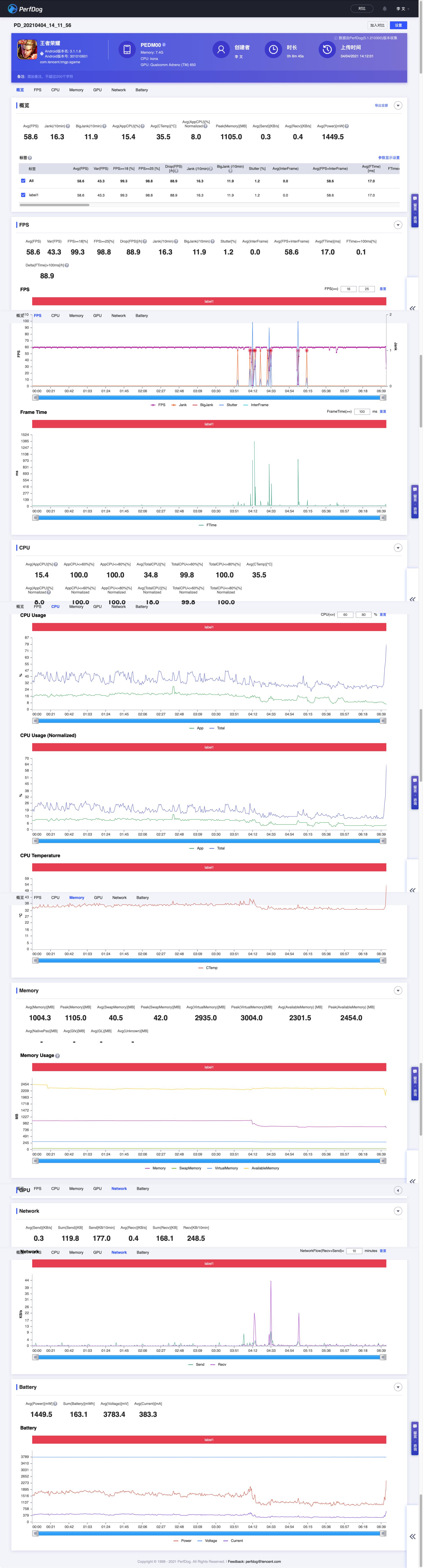Click the 设置 settings button
Image resolution: width=423 pixels, height=1568 pixels.
(x=398, y=26)
